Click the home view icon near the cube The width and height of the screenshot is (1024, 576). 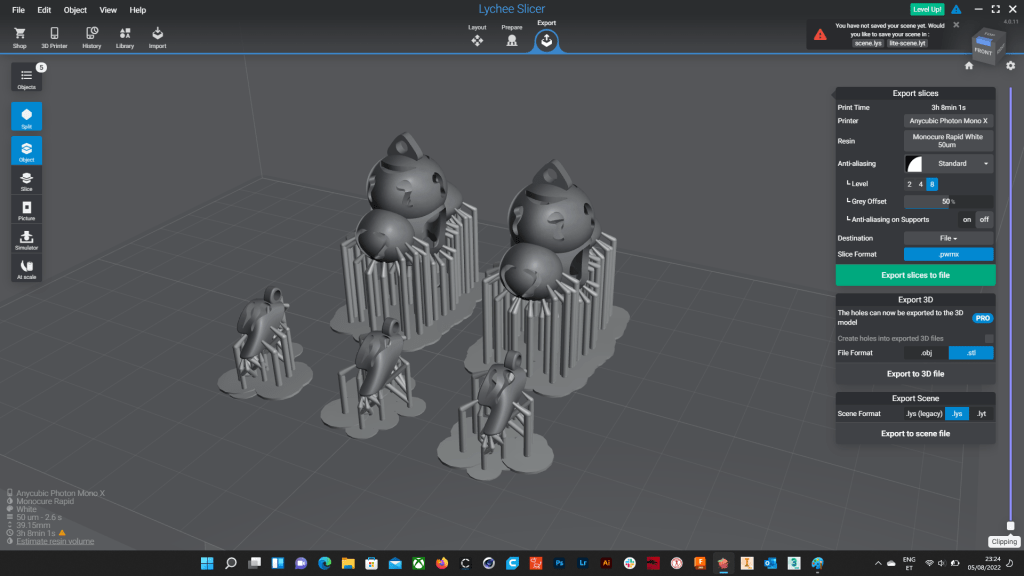pyautogui.click(x=969, y=66)
